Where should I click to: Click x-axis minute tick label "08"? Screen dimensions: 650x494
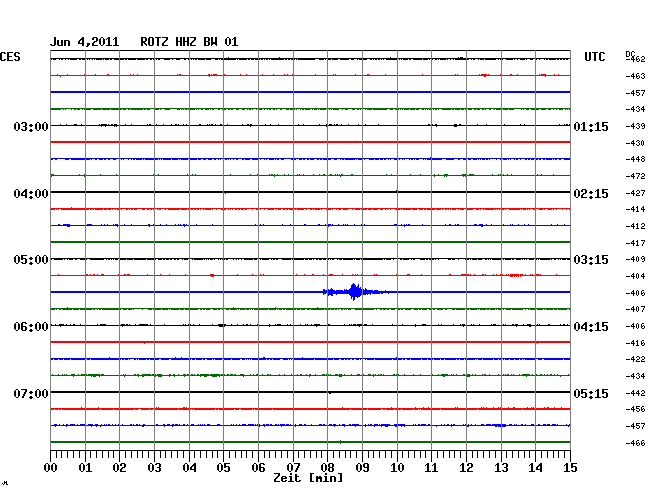point(327,468)
